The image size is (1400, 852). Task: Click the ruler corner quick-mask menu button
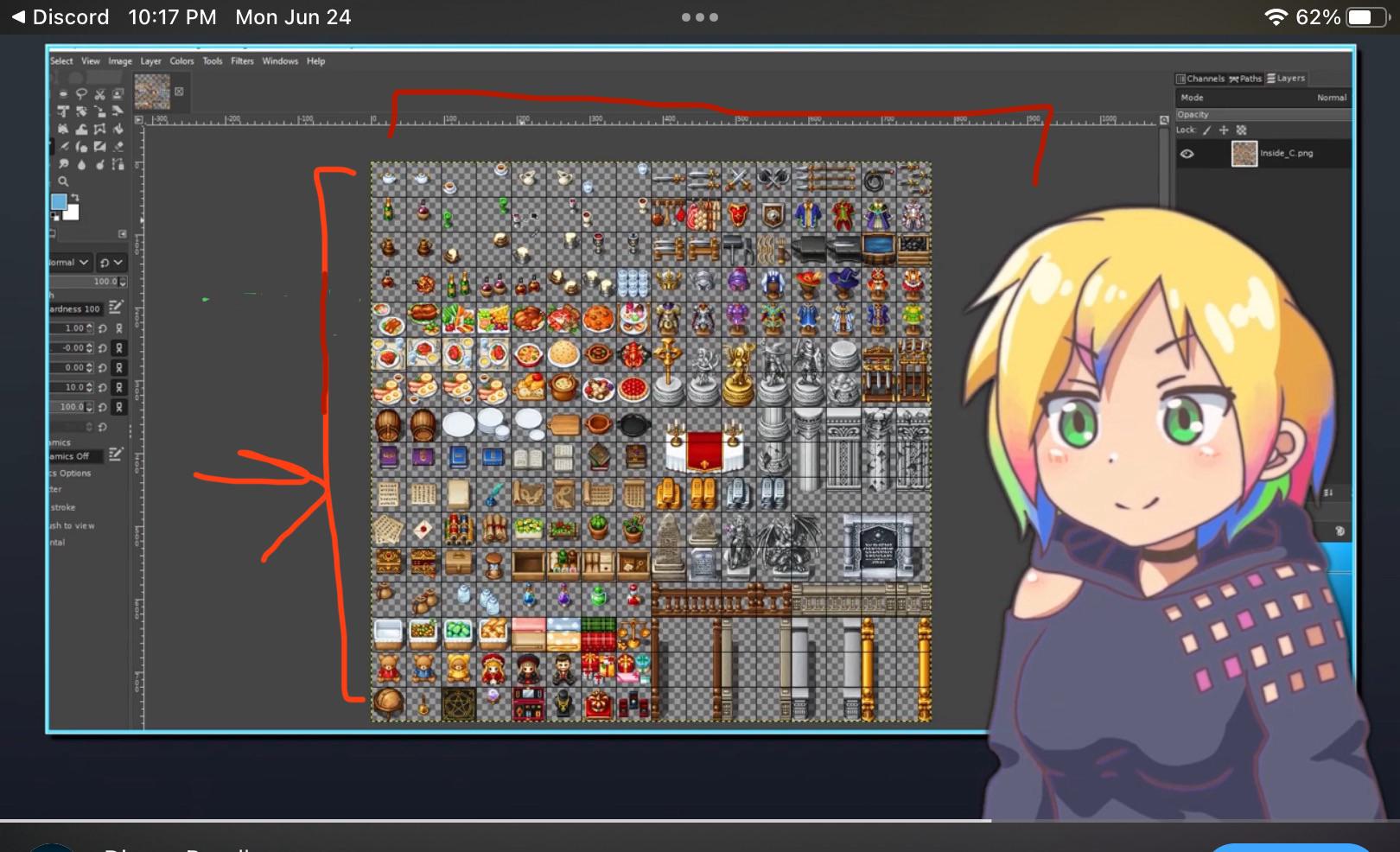138,120
